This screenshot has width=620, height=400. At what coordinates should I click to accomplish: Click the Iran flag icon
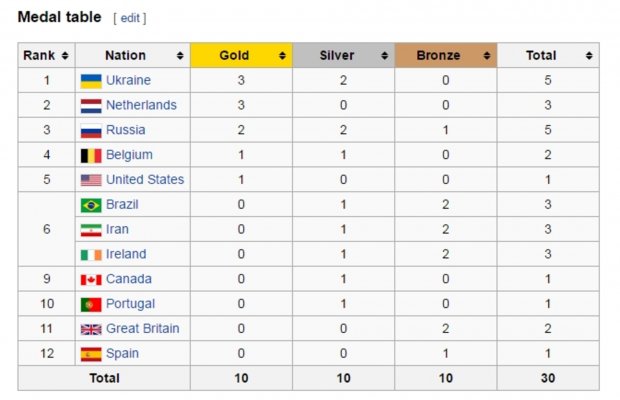tap(91, 230)
